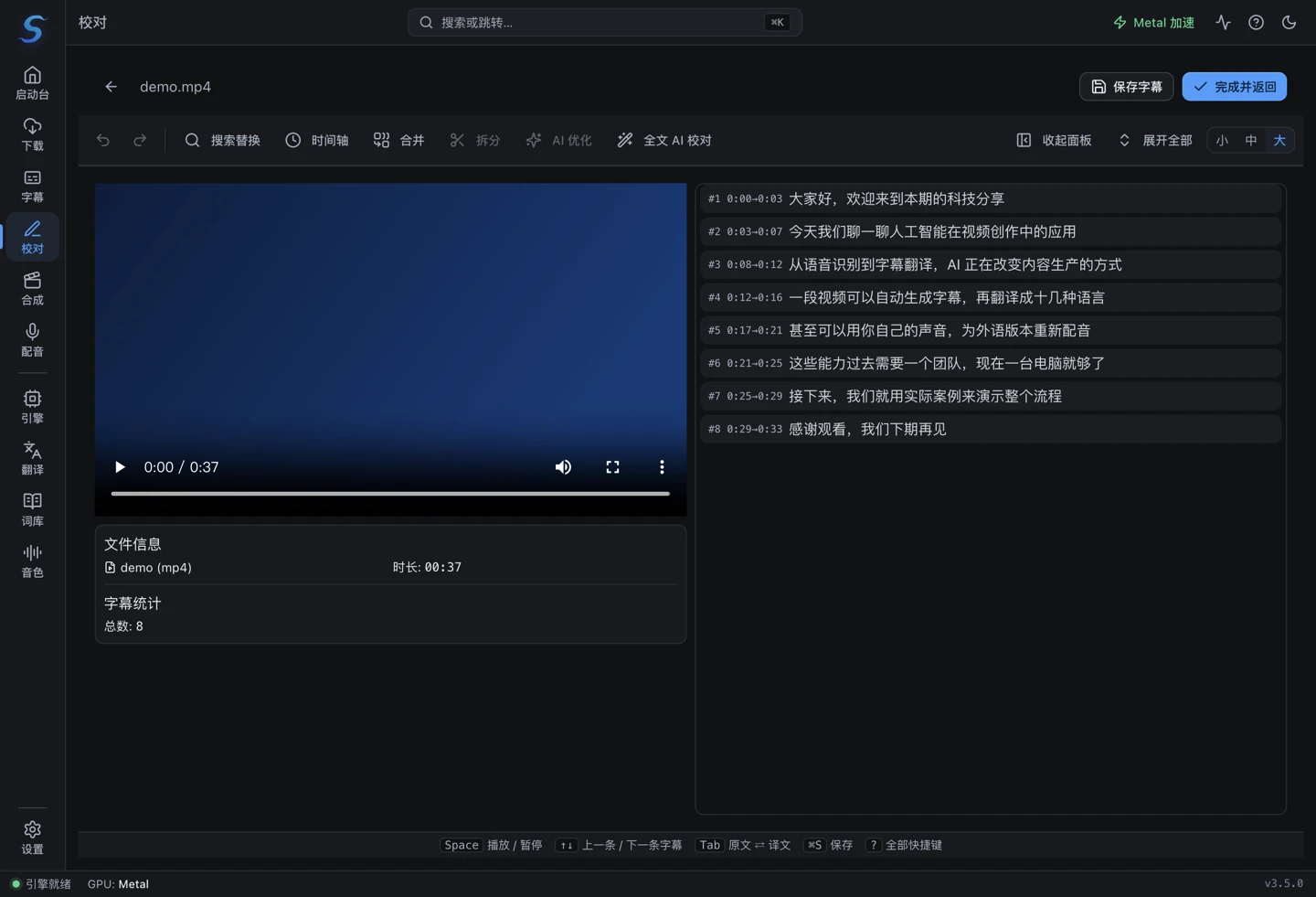Collapse panel with 收起面板

(1054, 140)
